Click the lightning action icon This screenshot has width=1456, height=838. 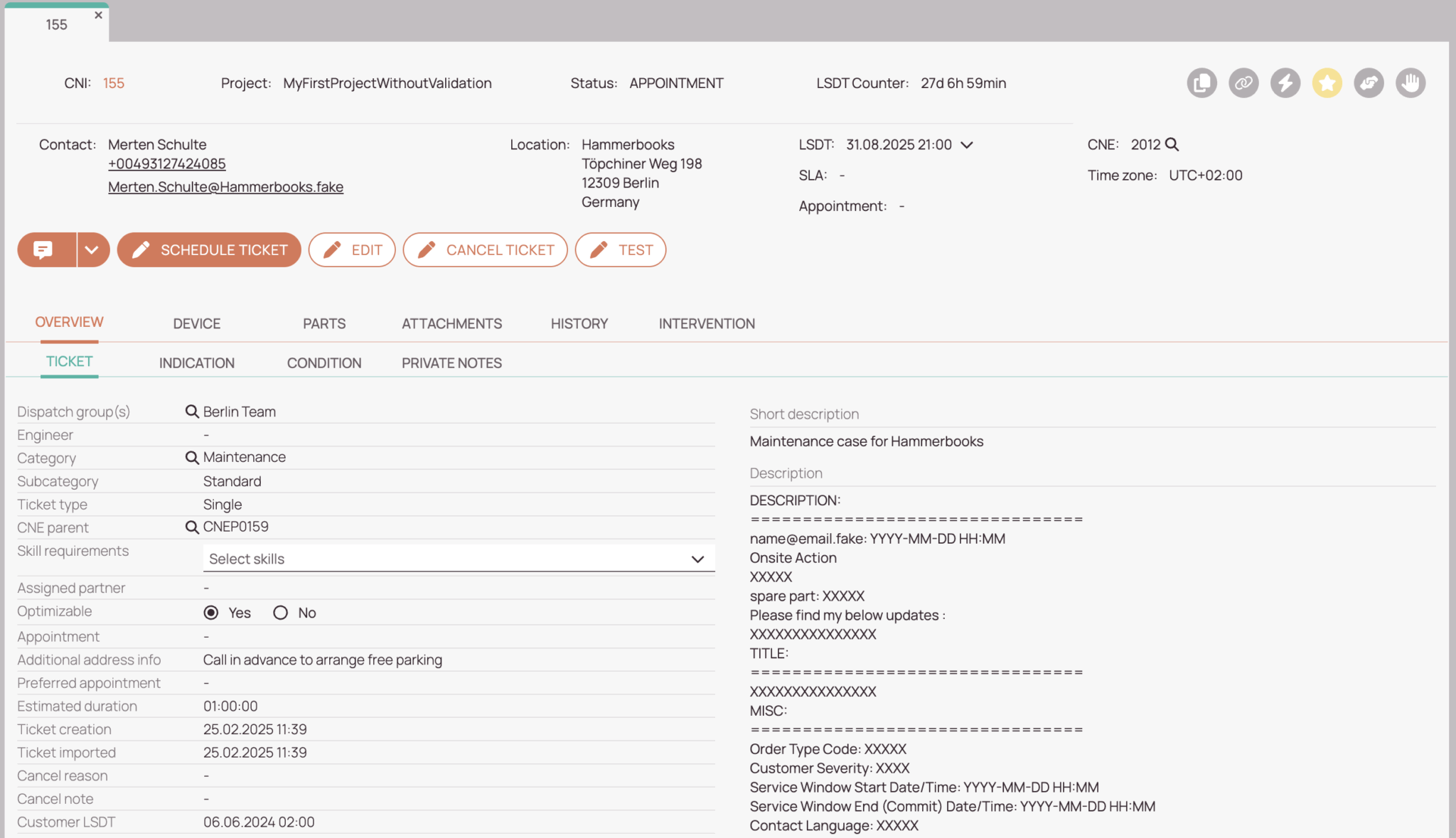[x=1285, y=83]
